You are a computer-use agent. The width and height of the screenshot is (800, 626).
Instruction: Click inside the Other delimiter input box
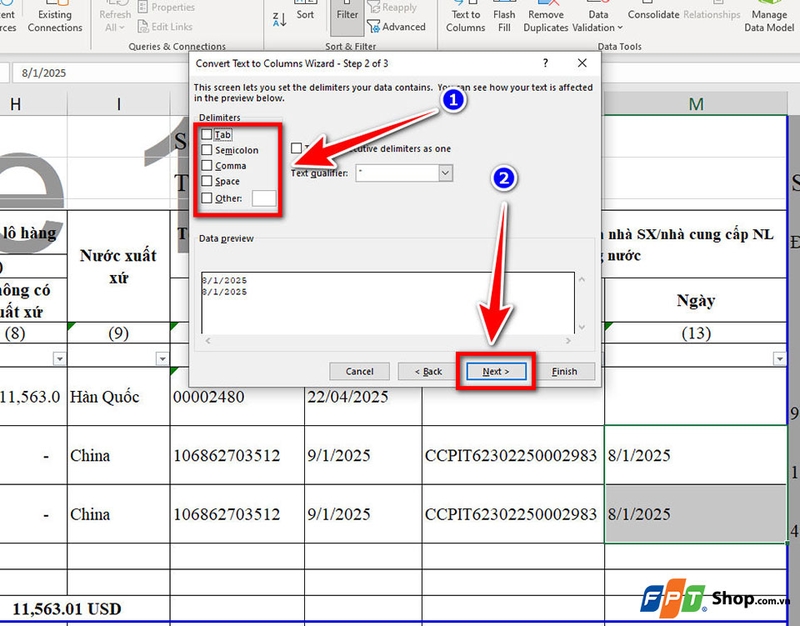pos(262,198)
